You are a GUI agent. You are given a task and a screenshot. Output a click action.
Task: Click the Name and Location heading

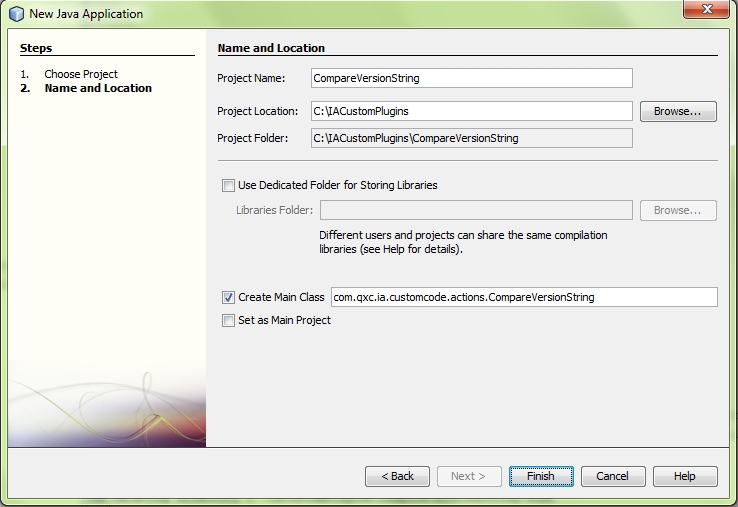271,48
